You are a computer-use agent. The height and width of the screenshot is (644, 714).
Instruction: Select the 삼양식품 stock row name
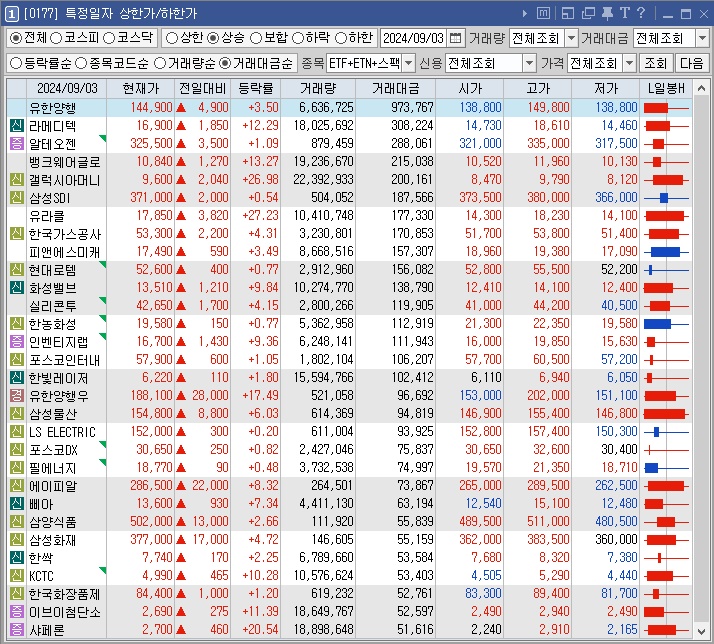53,522
